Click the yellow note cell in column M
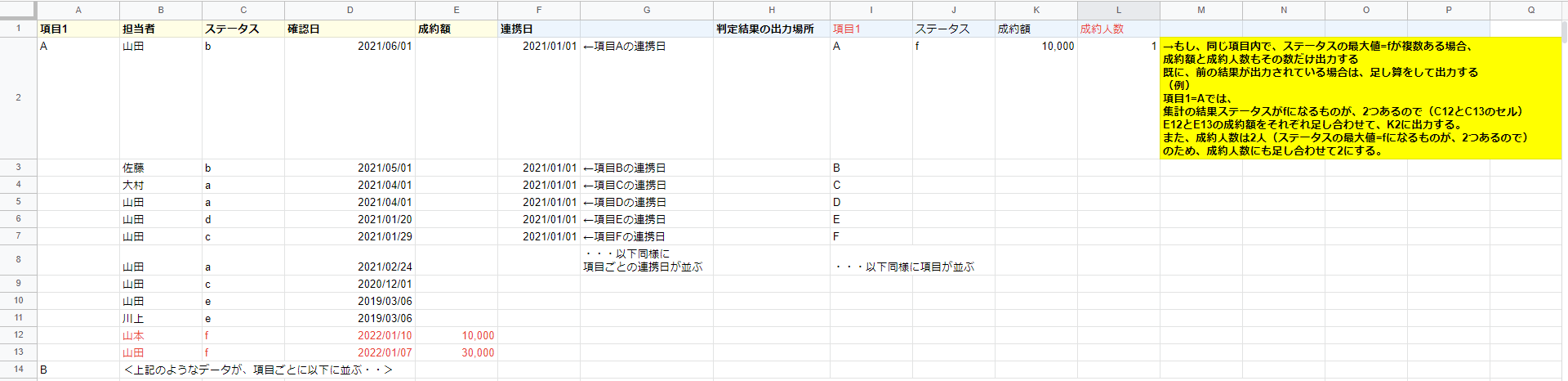This screenshot has height=381, width=1568. coord(1362,98)
